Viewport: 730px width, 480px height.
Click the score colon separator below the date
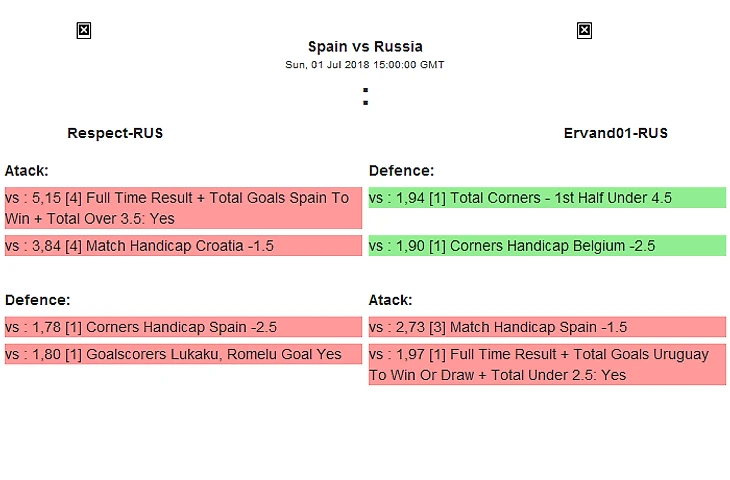click(365, 97)
